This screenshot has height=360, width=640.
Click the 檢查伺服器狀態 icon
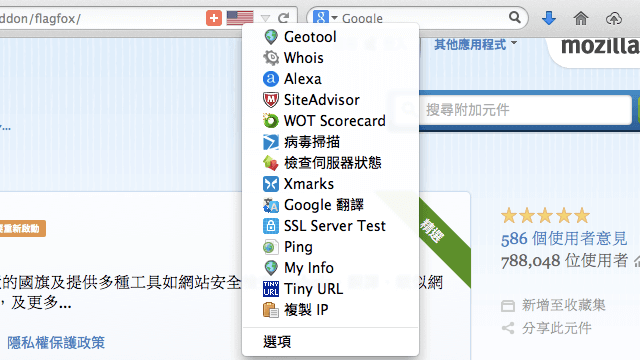point(271,163)
